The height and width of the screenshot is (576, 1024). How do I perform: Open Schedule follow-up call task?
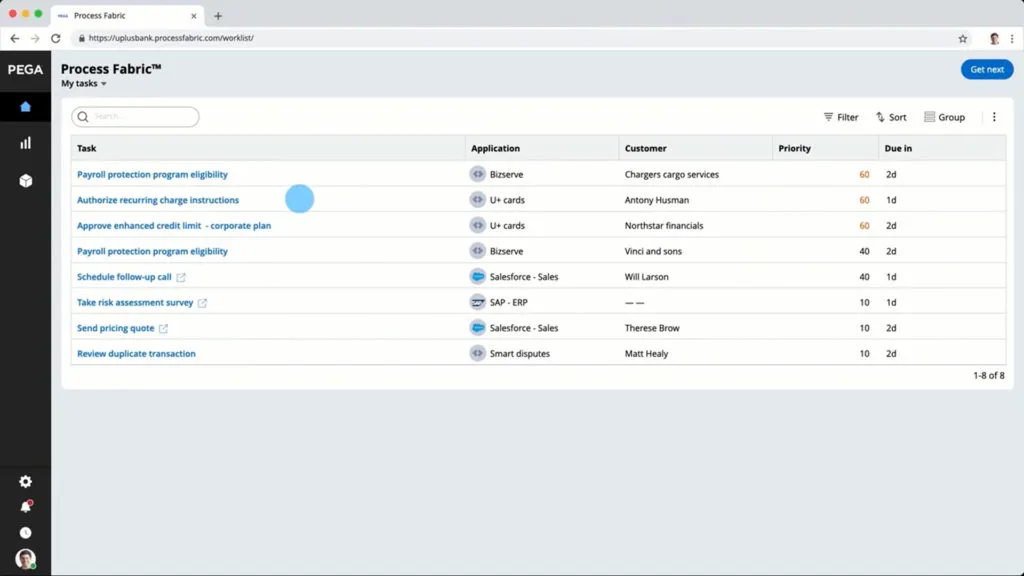[124, 277]
